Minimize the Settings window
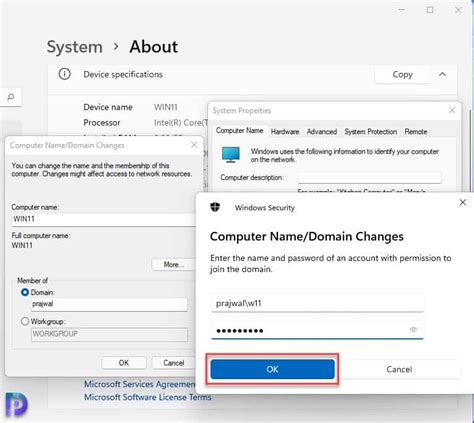474x423 pixels. 402,10
